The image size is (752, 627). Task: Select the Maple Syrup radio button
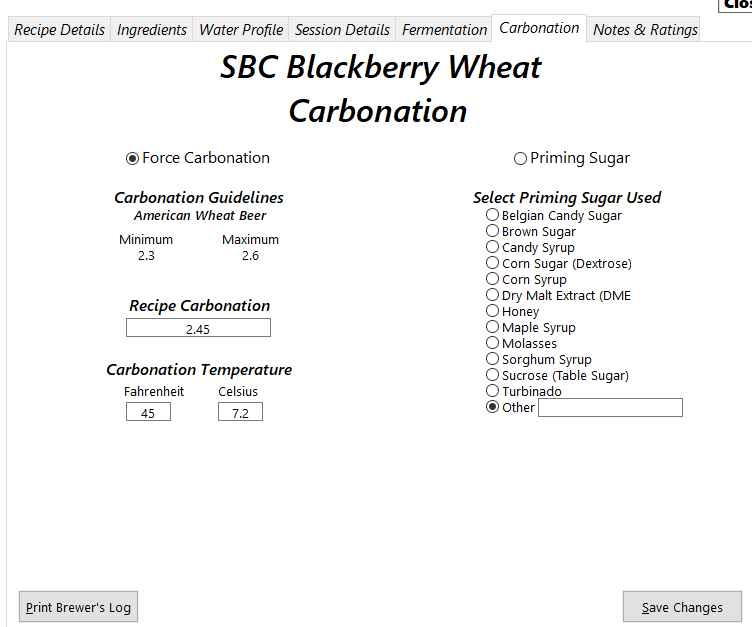[492, 327]
